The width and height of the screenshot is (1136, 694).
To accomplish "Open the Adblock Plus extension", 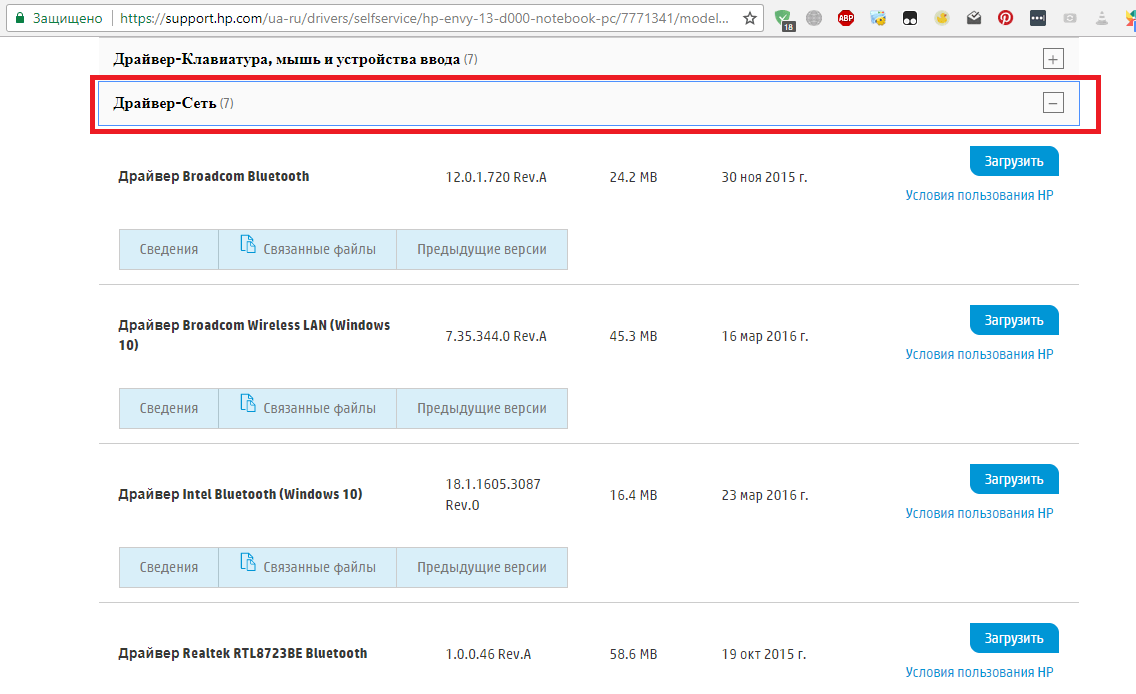I will click(846, 18).
